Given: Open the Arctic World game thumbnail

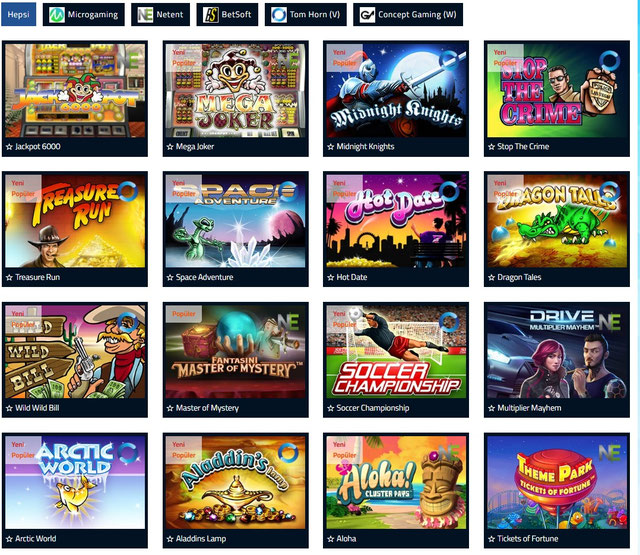Looking at the screenshot, I should click(75, 482).
